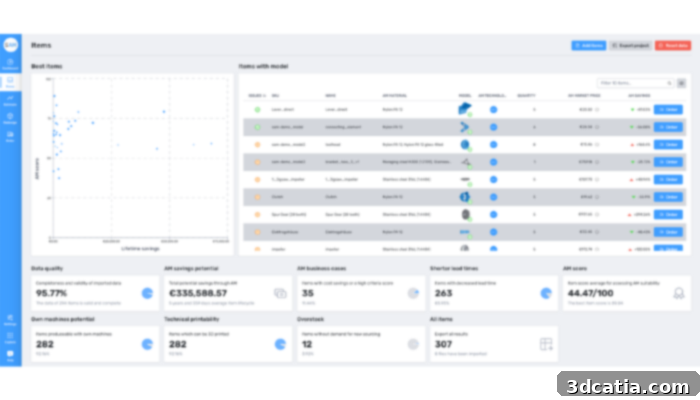Click the blue action button in the Getriebegehäuse row
This screenshot has height=400, width=700.
pos(668,232)
